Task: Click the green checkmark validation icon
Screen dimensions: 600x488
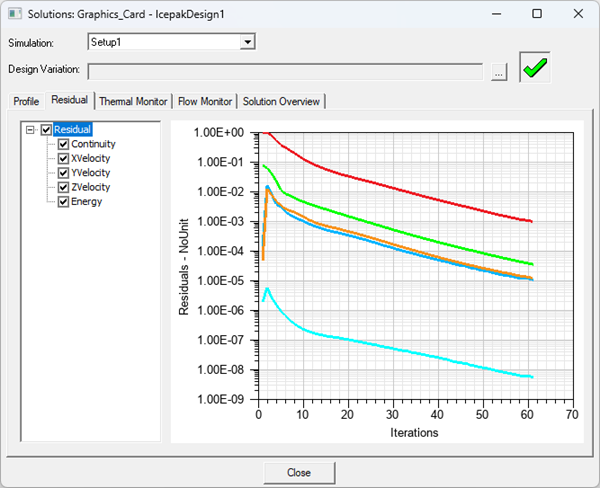Action: (x=534, y=68)
